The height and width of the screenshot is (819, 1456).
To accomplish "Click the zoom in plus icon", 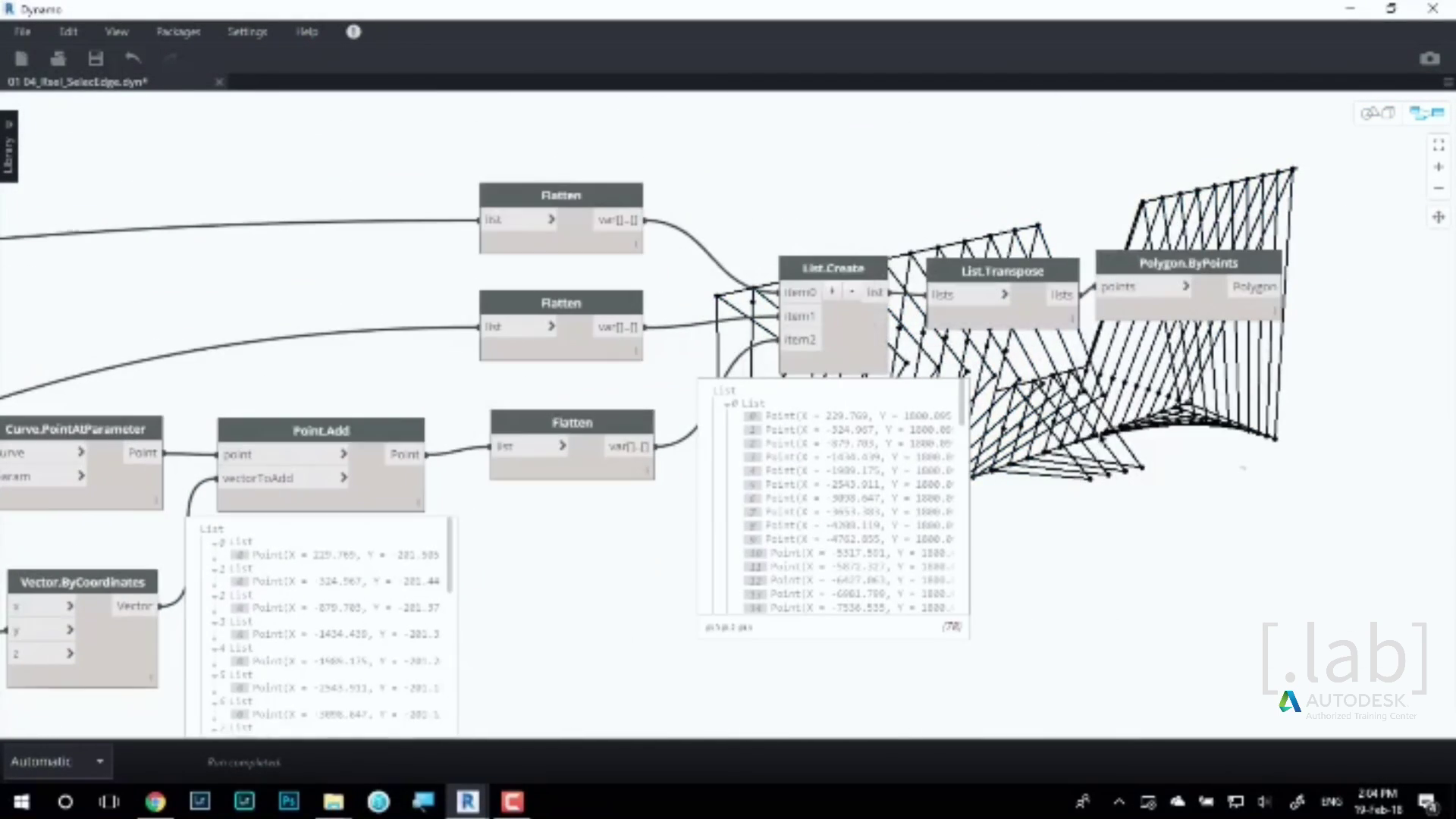I will (x=1439, y=167).
